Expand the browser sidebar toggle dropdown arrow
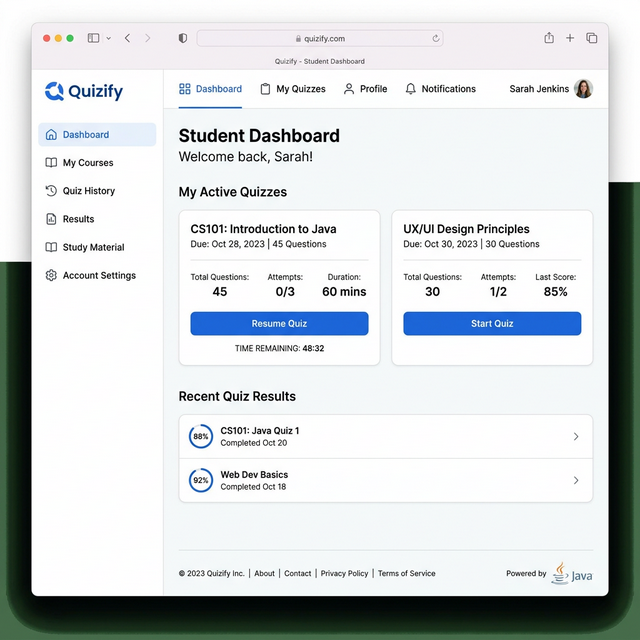Viewport: 640px width, 640px height. tap(108, 38)
